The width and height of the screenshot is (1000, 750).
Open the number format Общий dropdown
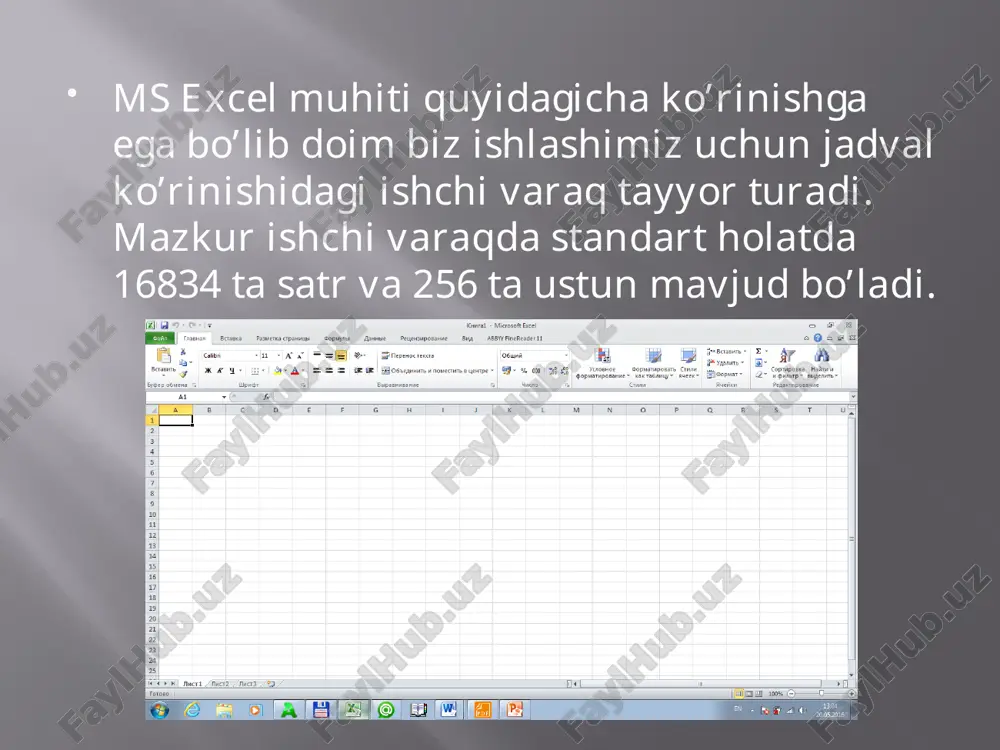pos(566,355)
